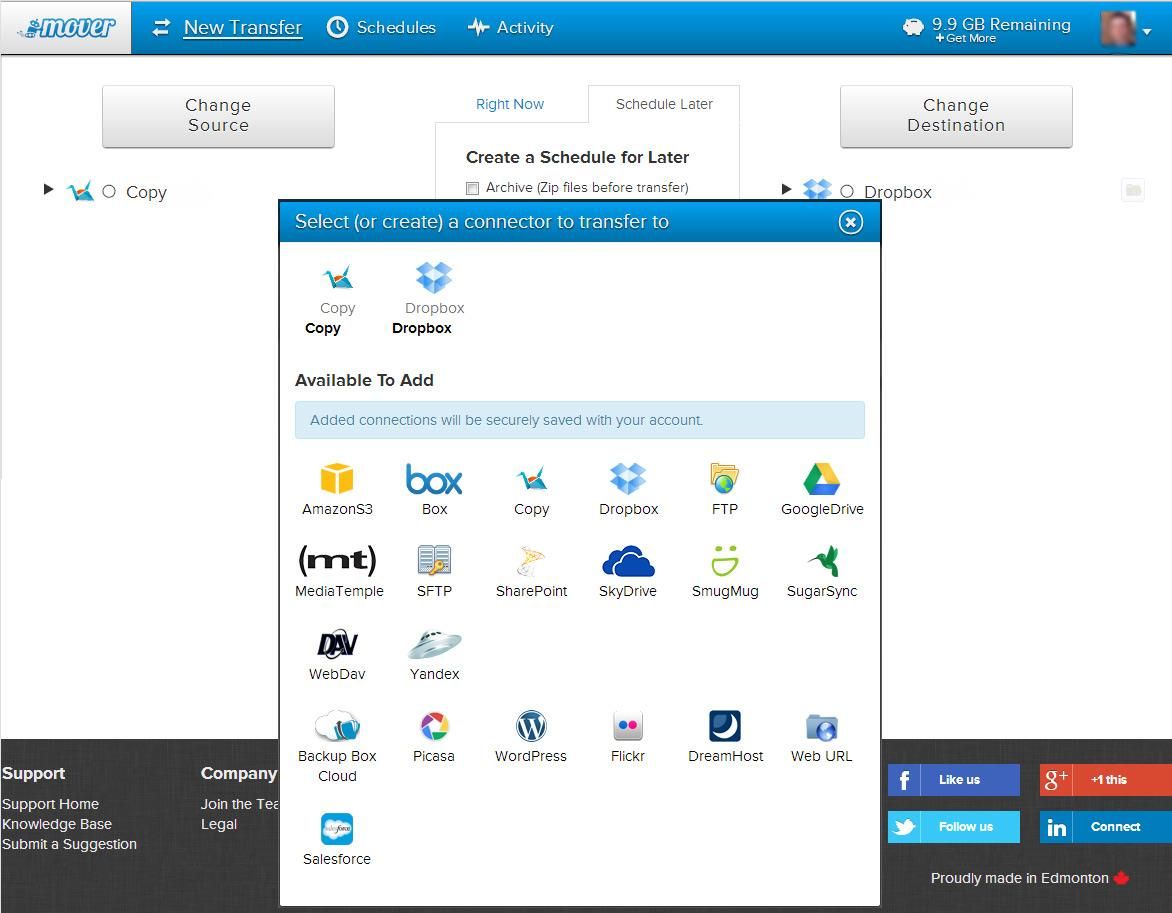Choose the AmazonS3 connector icon
Image resolution: width=1172 pixels, height=913 pixels.
coord(337,479)
